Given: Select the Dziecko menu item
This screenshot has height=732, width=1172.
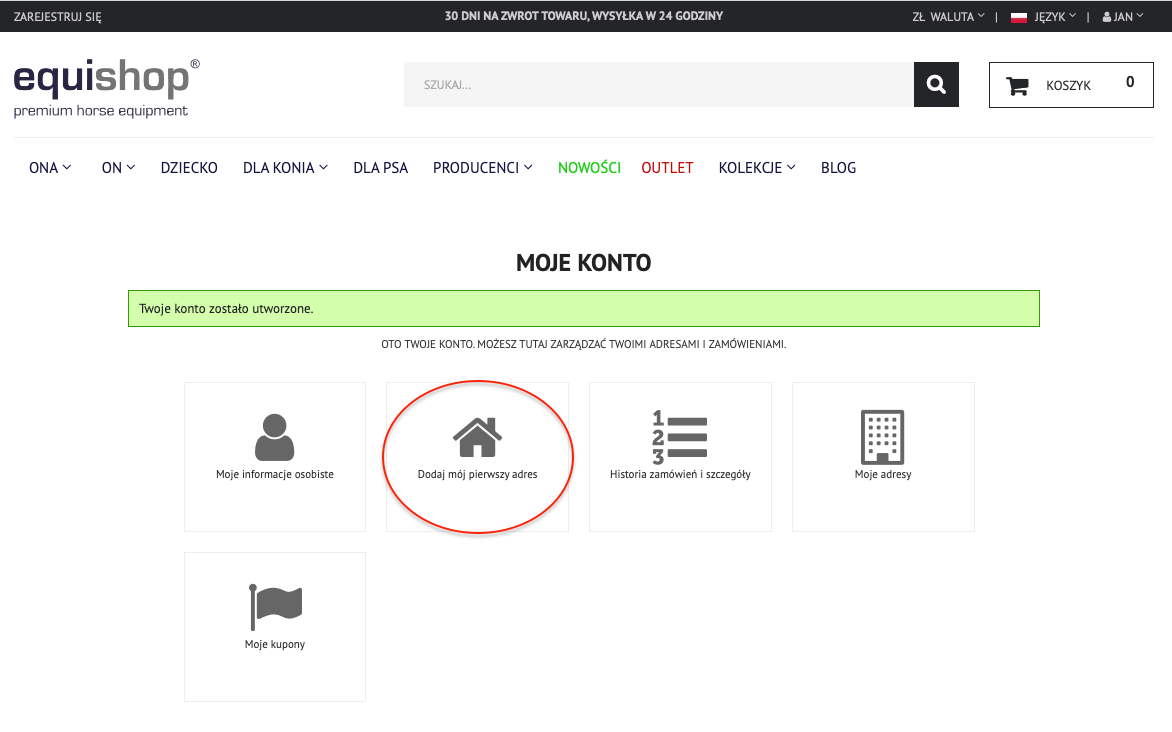Looking at the screenshot, I should coord(189,168).
